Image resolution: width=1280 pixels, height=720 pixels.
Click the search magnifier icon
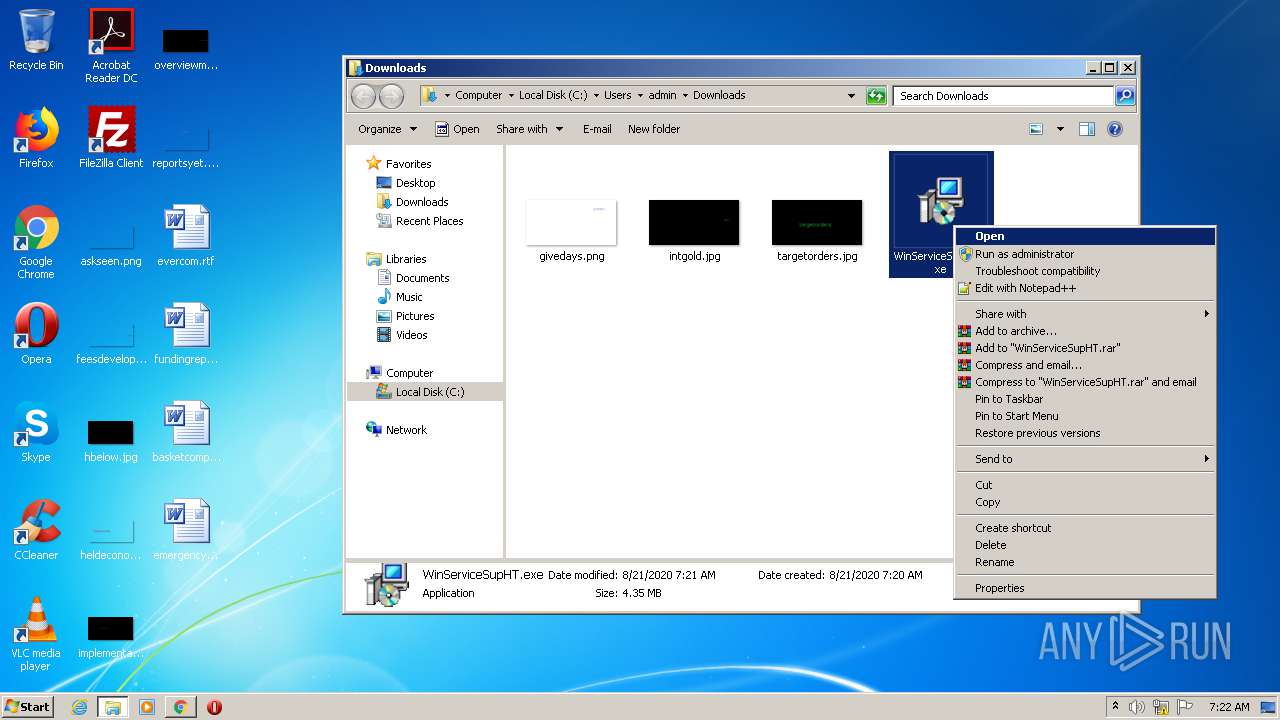1125,96
